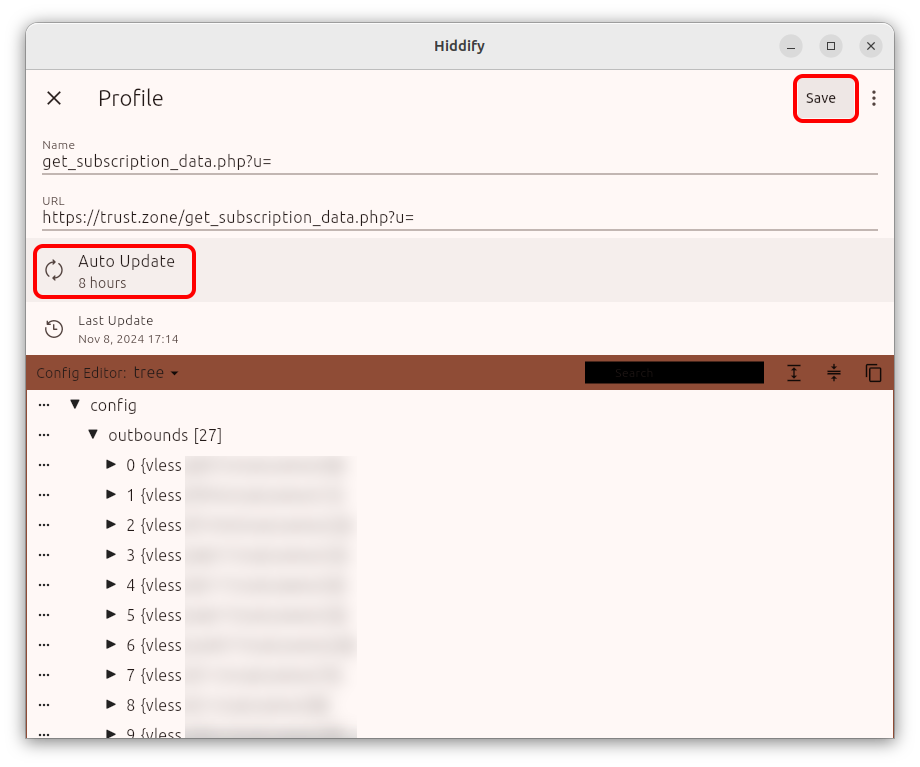Screen dimensions: 920x767
Task: Open the three-dot overflow menu
Action: point(874,98)
